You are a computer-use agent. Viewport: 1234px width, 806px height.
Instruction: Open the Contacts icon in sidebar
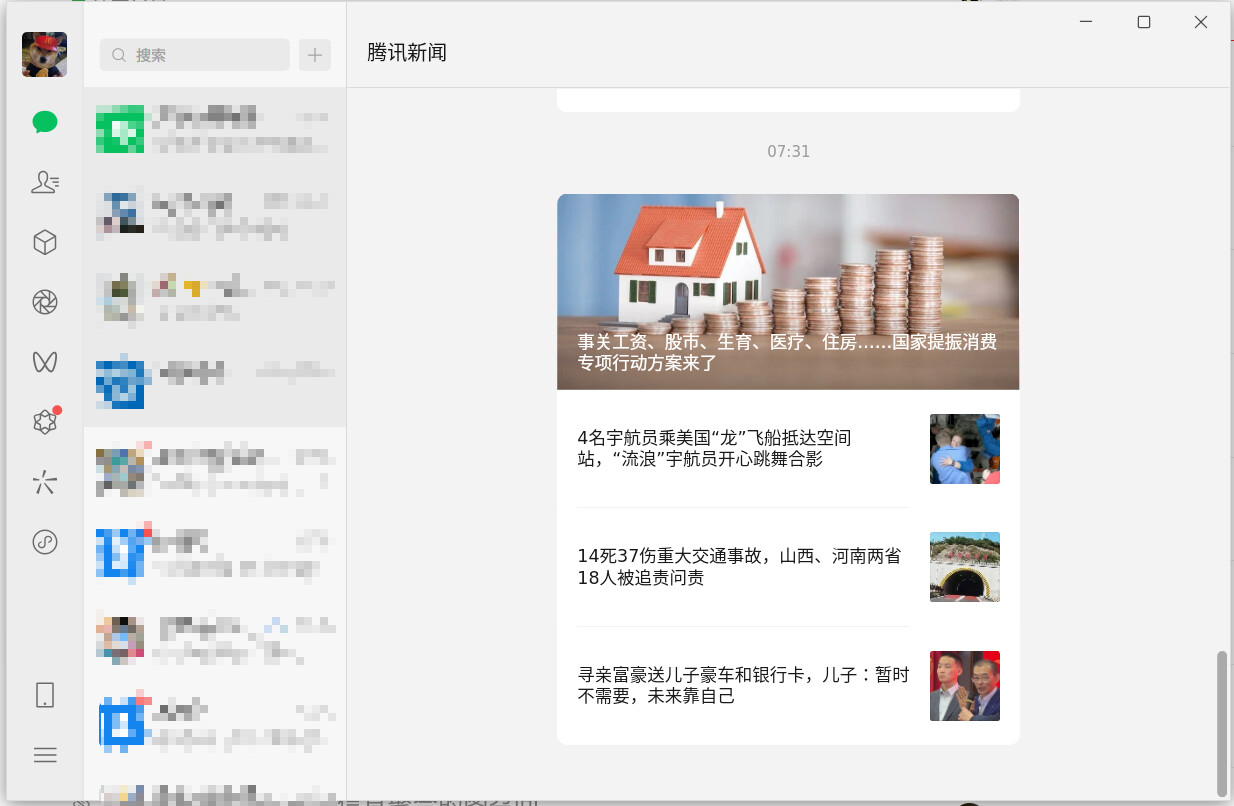pos(45,182)
